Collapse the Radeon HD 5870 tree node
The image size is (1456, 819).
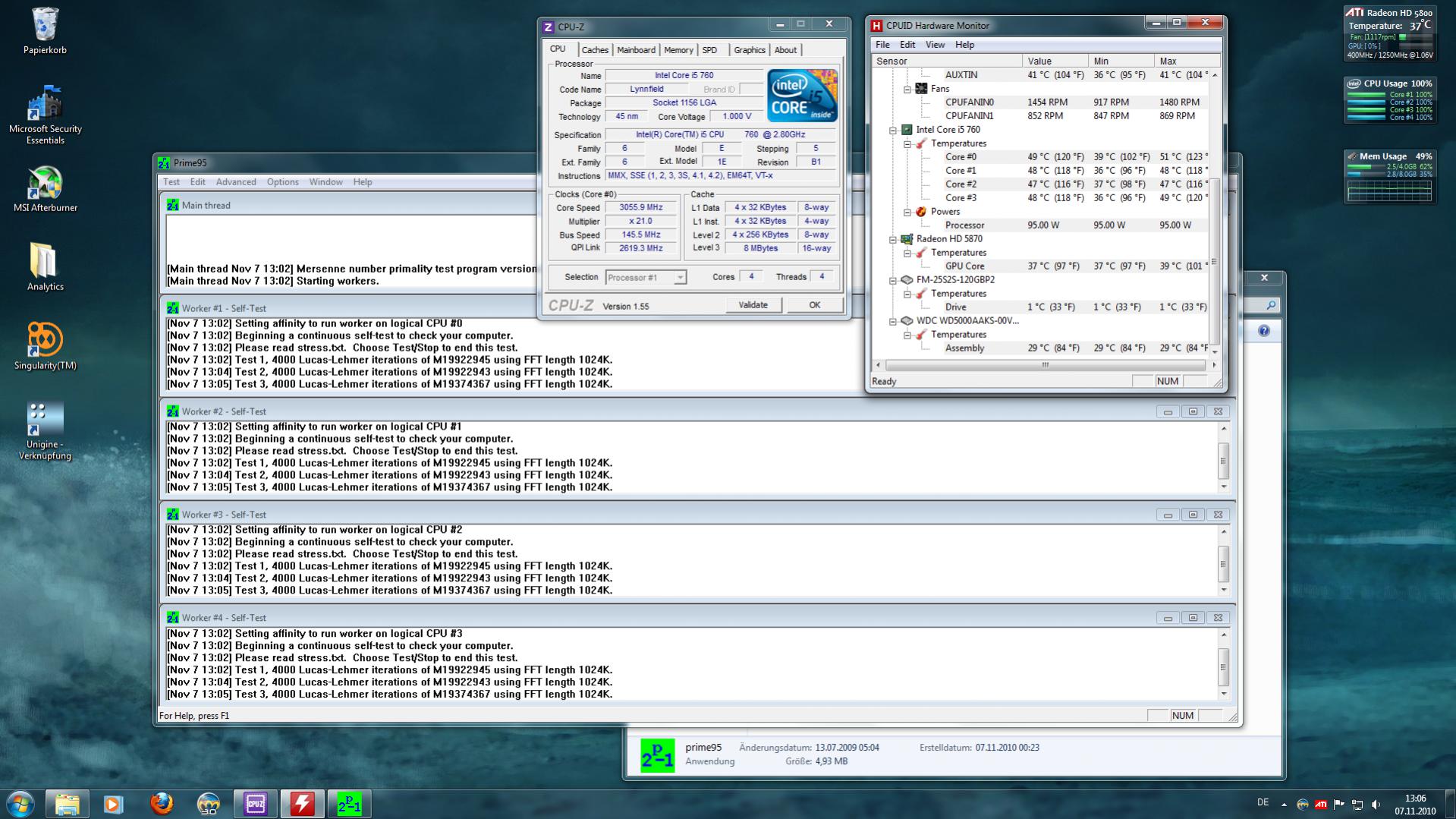(x=893, y=239)
